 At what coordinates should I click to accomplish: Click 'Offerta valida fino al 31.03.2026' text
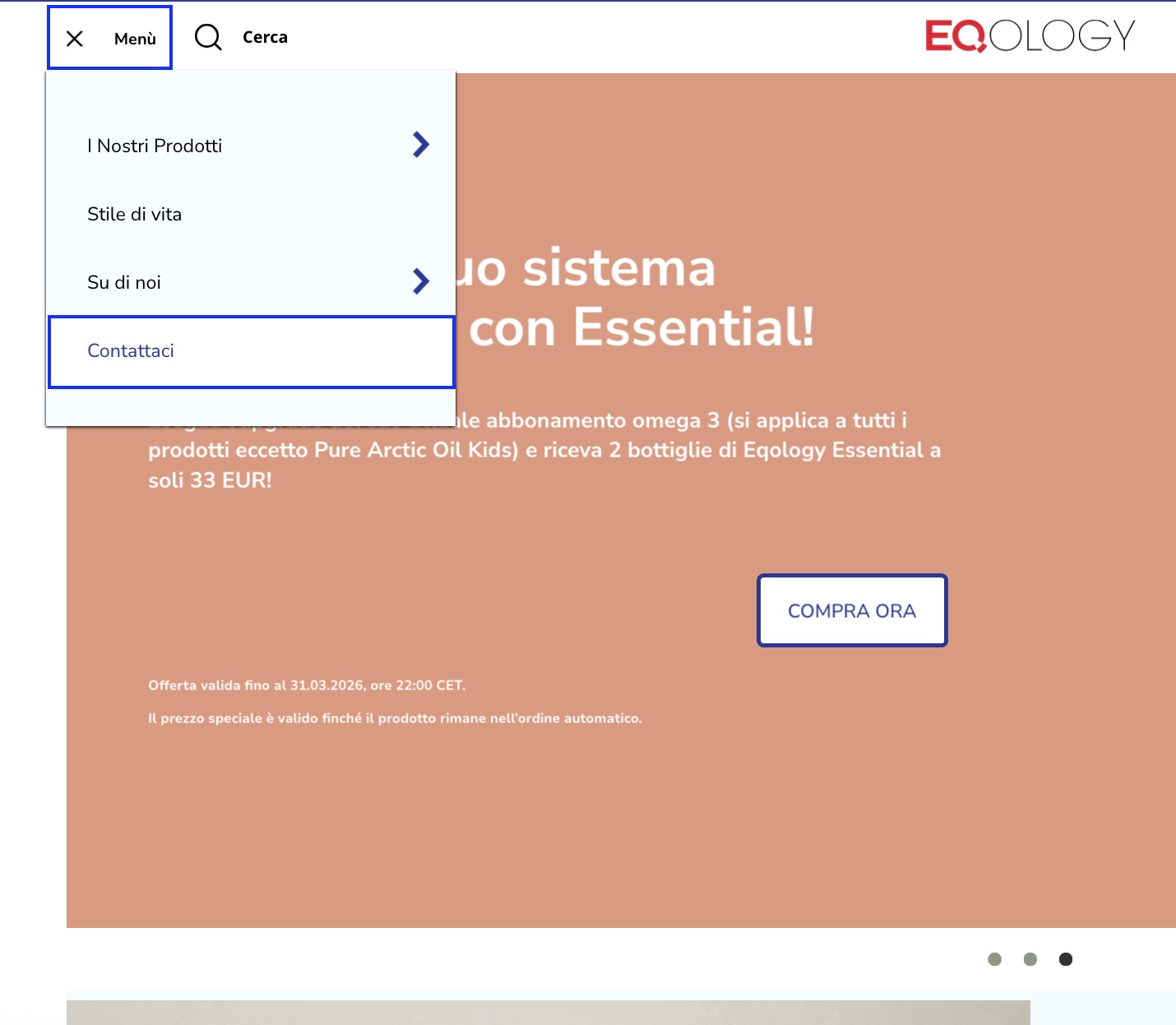307,685
